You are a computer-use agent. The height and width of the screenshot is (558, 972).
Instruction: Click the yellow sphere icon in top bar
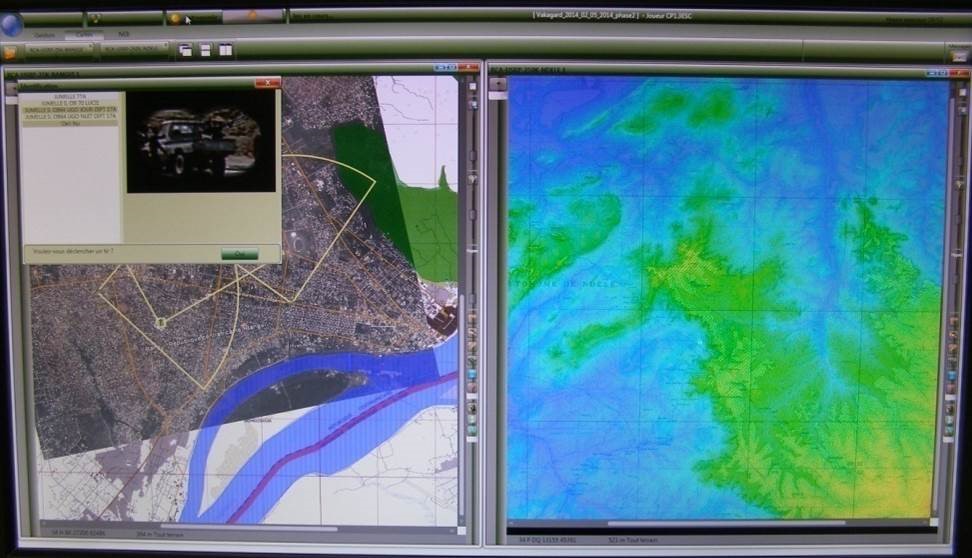pyautogui.click(x=175, y=17)
